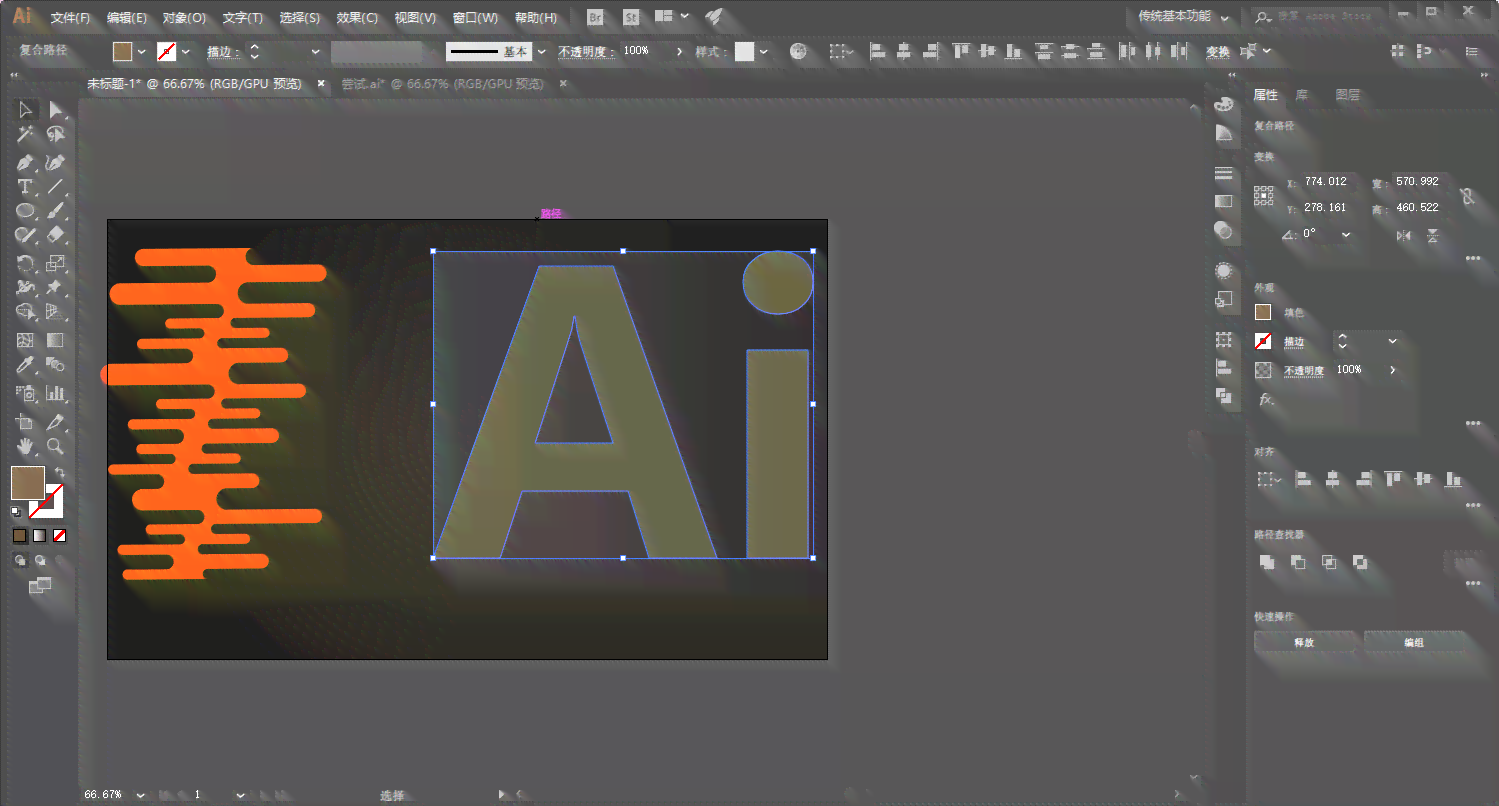Click Unite in Pathfinder section

(x=1267, y=562)
